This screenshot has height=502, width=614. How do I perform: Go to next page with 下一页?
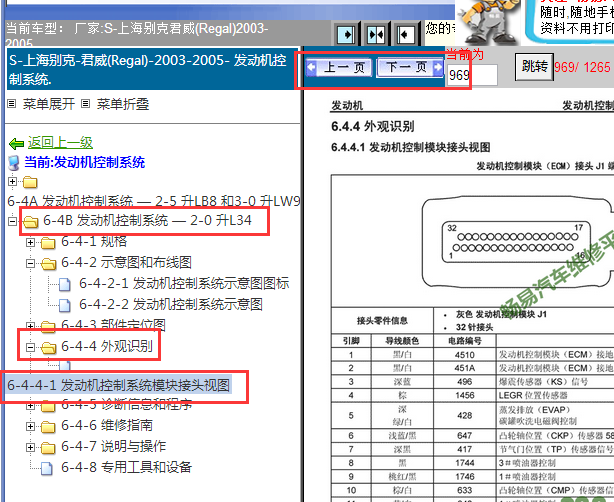tap(410, 67)
